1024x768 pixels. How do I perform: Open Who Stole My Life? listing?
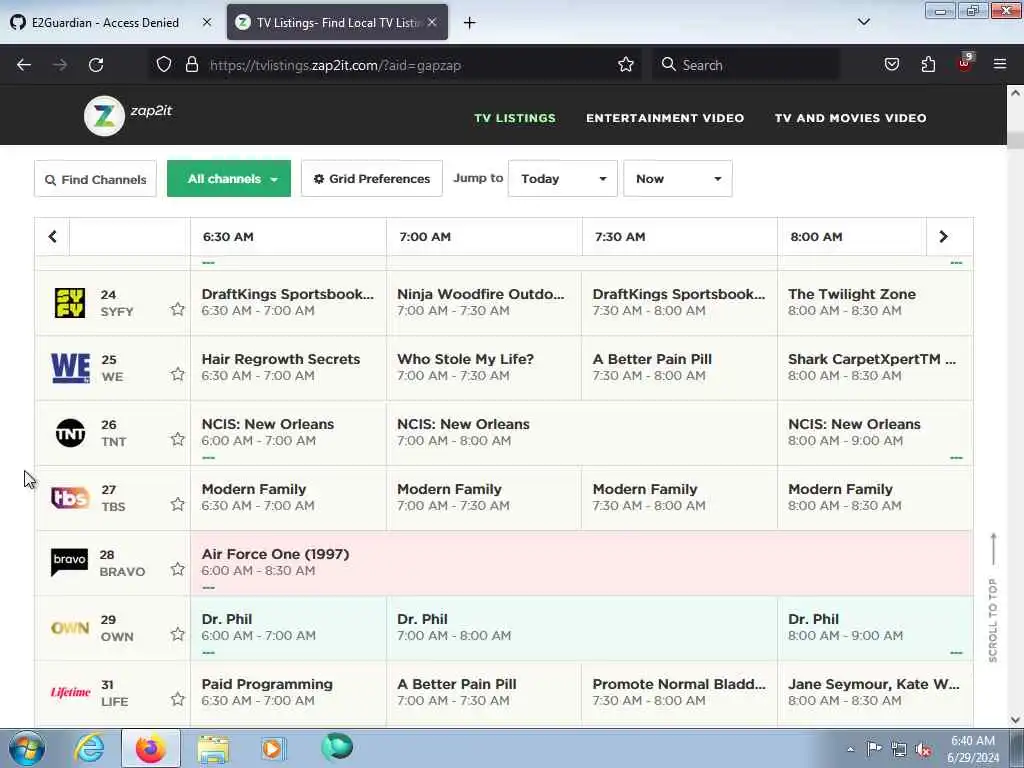[484, 368]
